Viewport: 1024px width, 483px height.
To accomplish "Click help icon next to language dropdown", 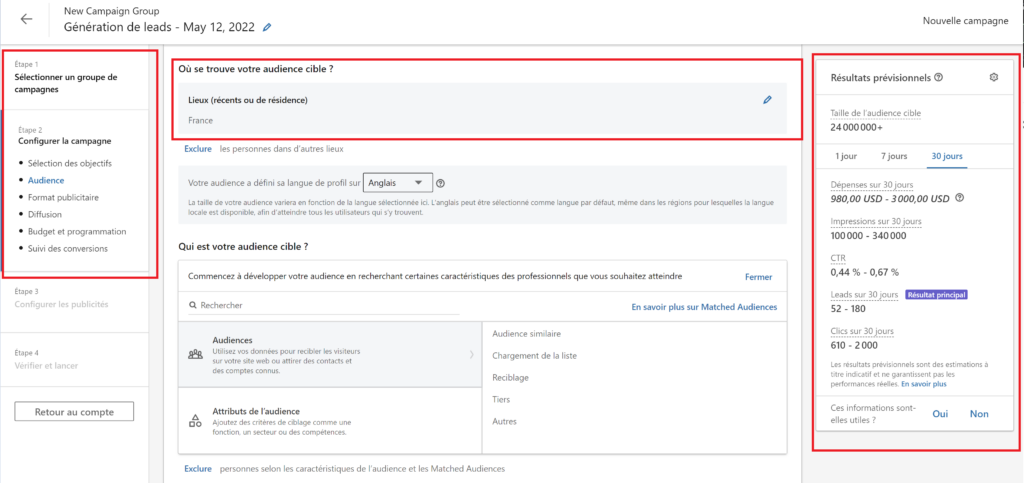I will point(441,183).
